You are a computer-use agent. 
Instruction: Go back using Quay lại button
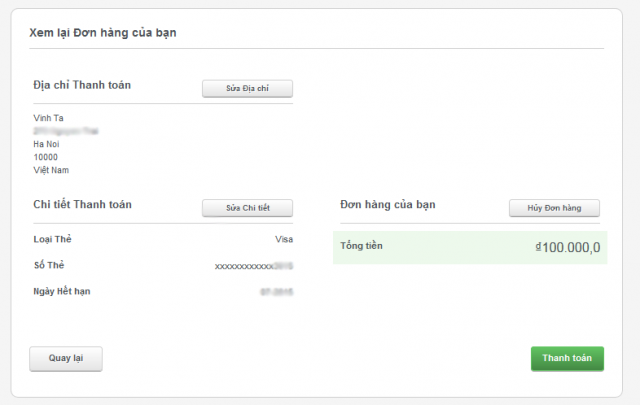[66, 358]
